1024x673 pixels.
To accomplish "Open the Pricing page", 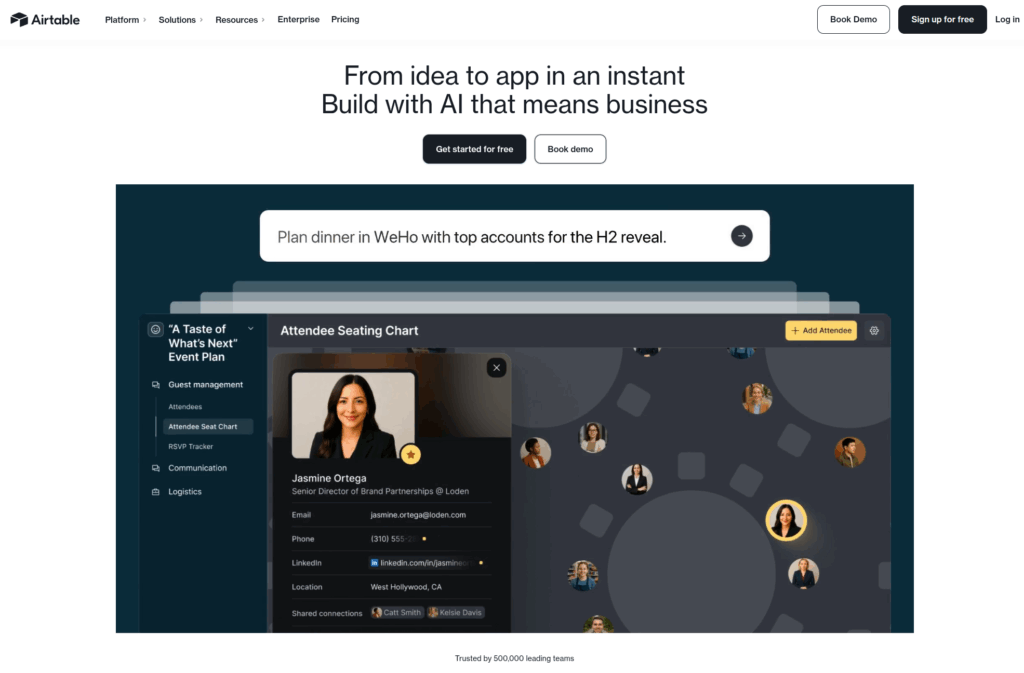I will (345, 20).
